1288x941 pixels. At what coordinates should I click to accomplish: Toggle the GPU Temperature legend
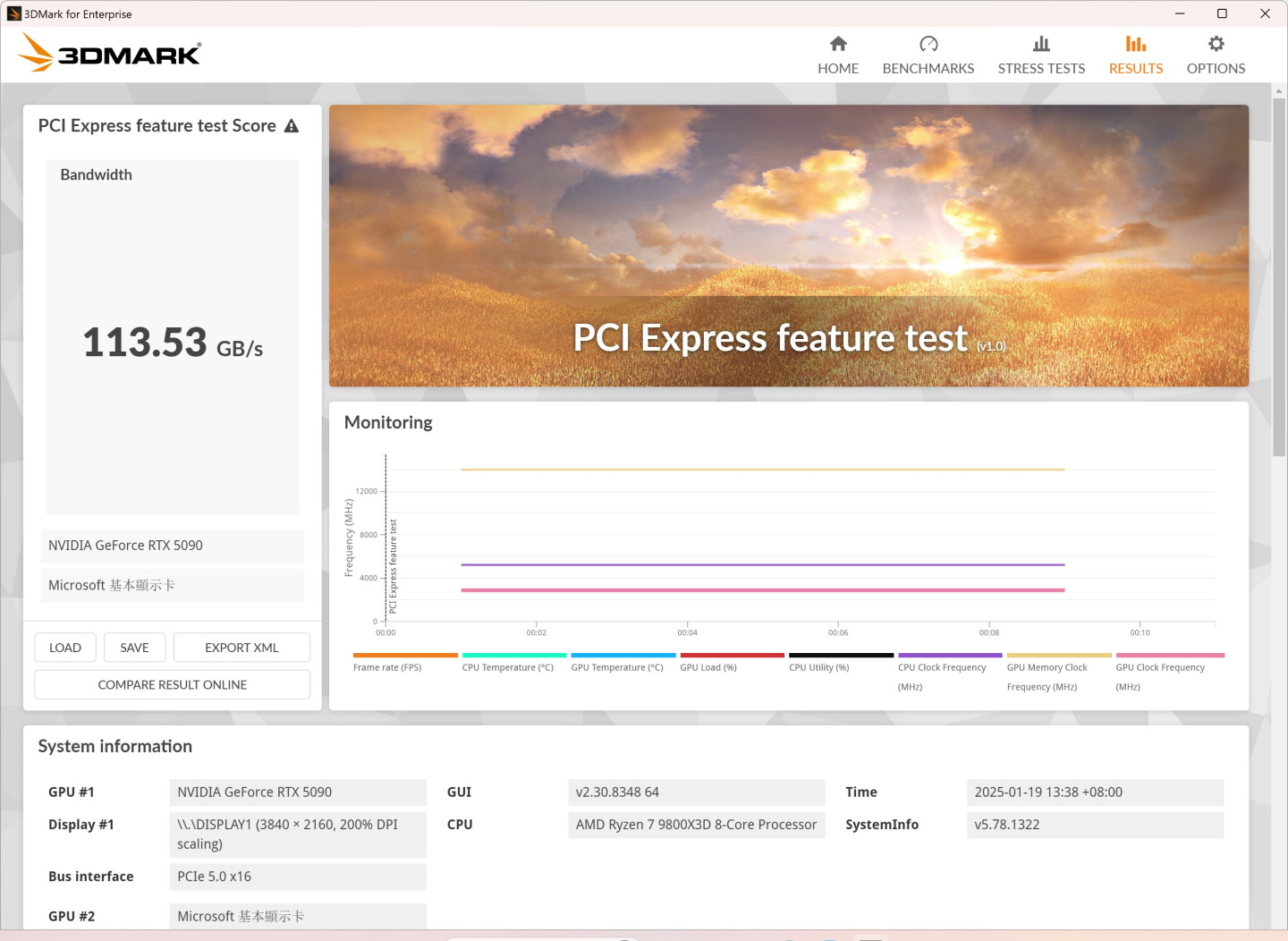(623, 663)
